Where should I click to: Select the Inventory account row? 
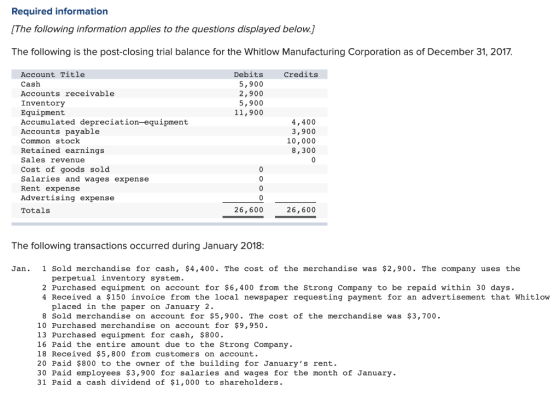click(169, 103)
